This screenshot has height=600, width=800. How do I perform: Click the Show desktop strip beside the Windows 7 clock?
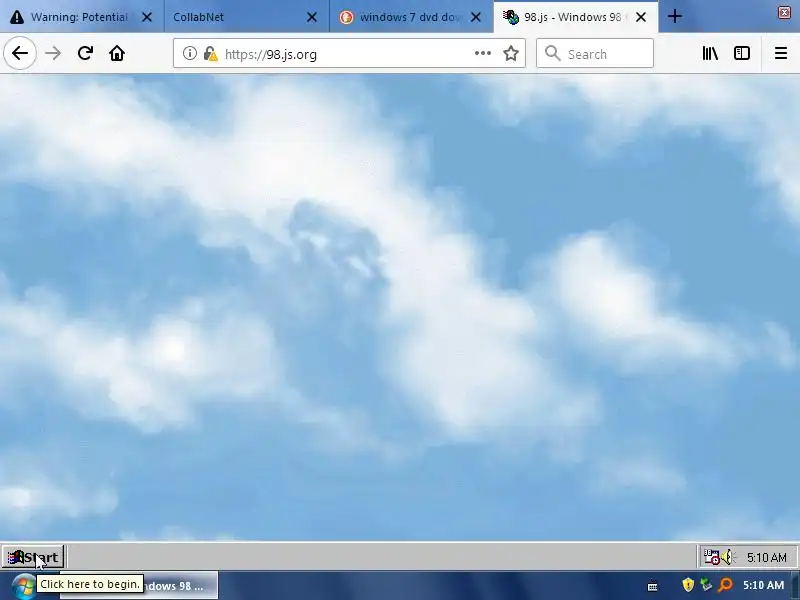[795, 586]
